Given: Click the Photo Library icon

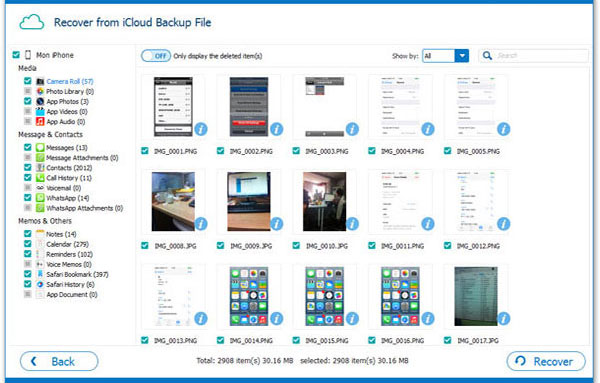Looking at the screenshot, I should click(40, 91).
